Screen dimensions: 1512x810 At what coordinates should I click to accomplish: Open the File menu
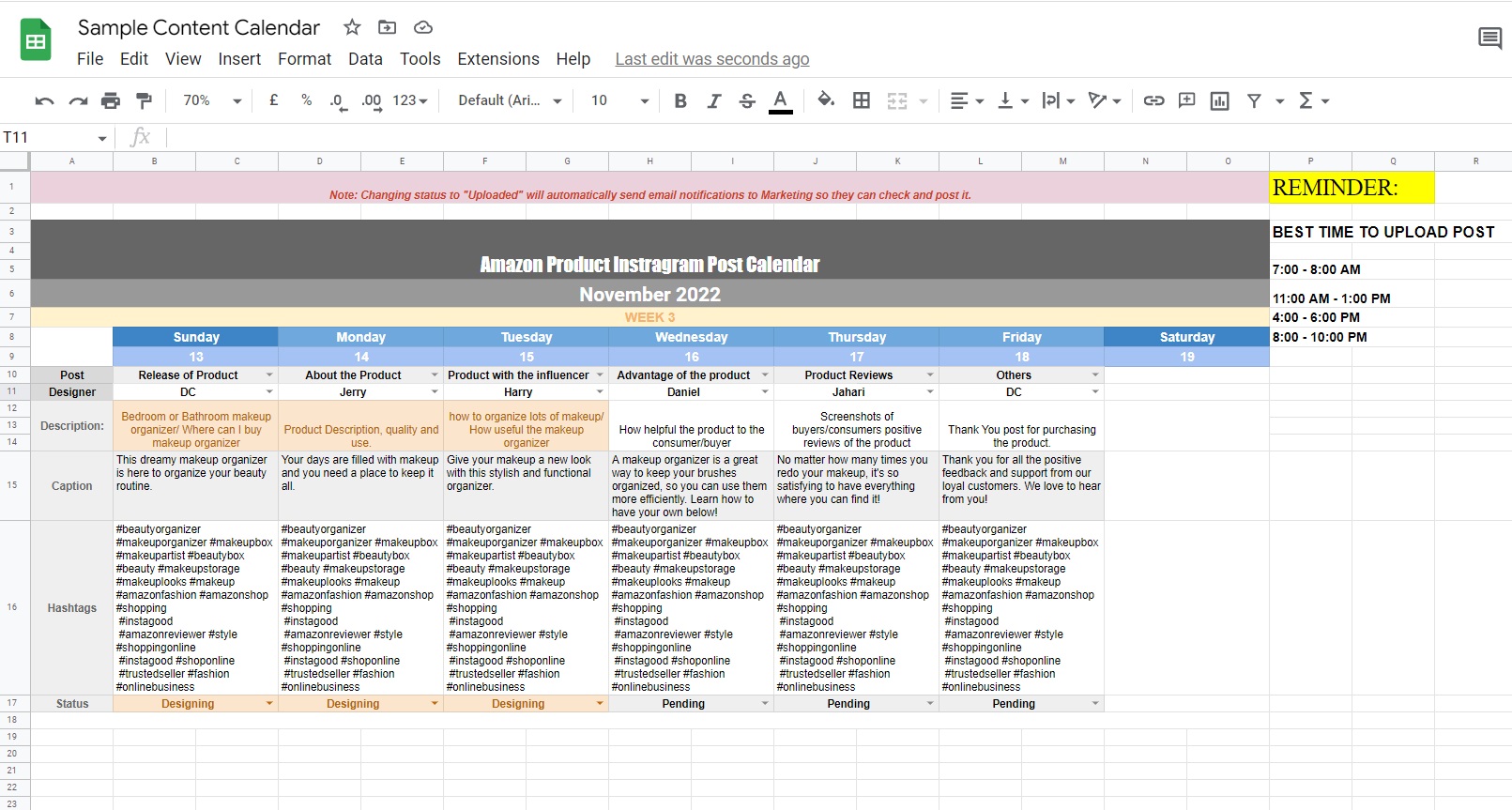(90, 59)
